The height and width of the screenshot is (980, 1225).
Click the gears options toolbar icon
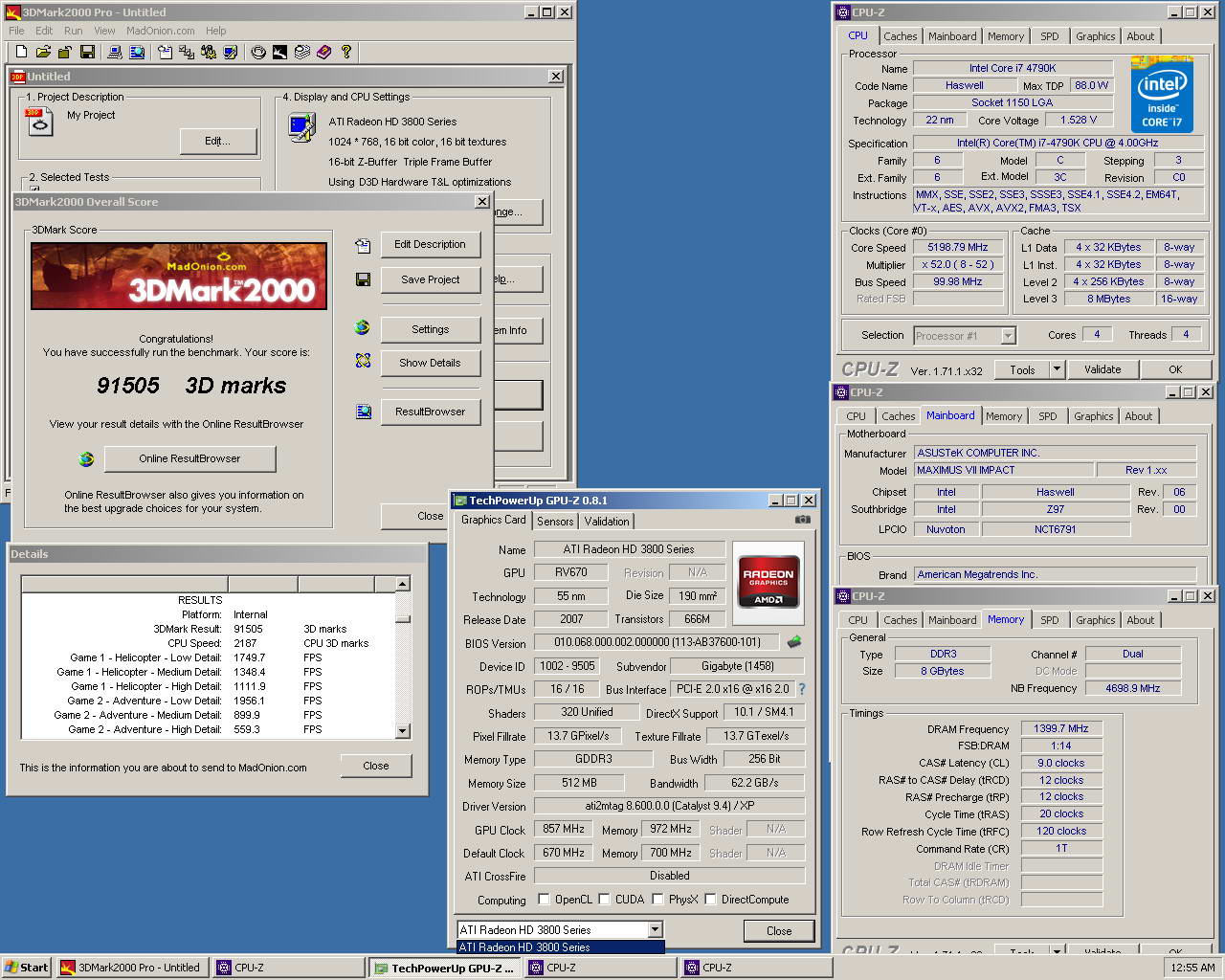point(209,52)
